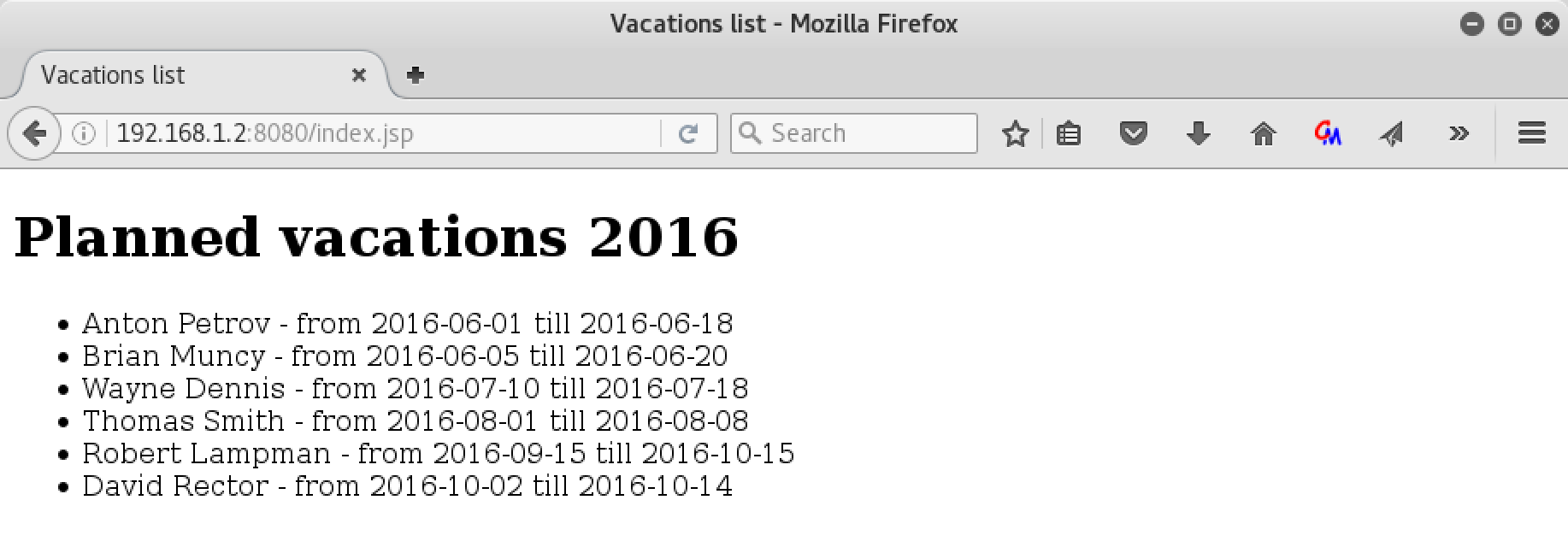Show your bookmarks list icon
Viewport: 1568px width, 547px height.
pyautogui.click(x=1069, y=133)
